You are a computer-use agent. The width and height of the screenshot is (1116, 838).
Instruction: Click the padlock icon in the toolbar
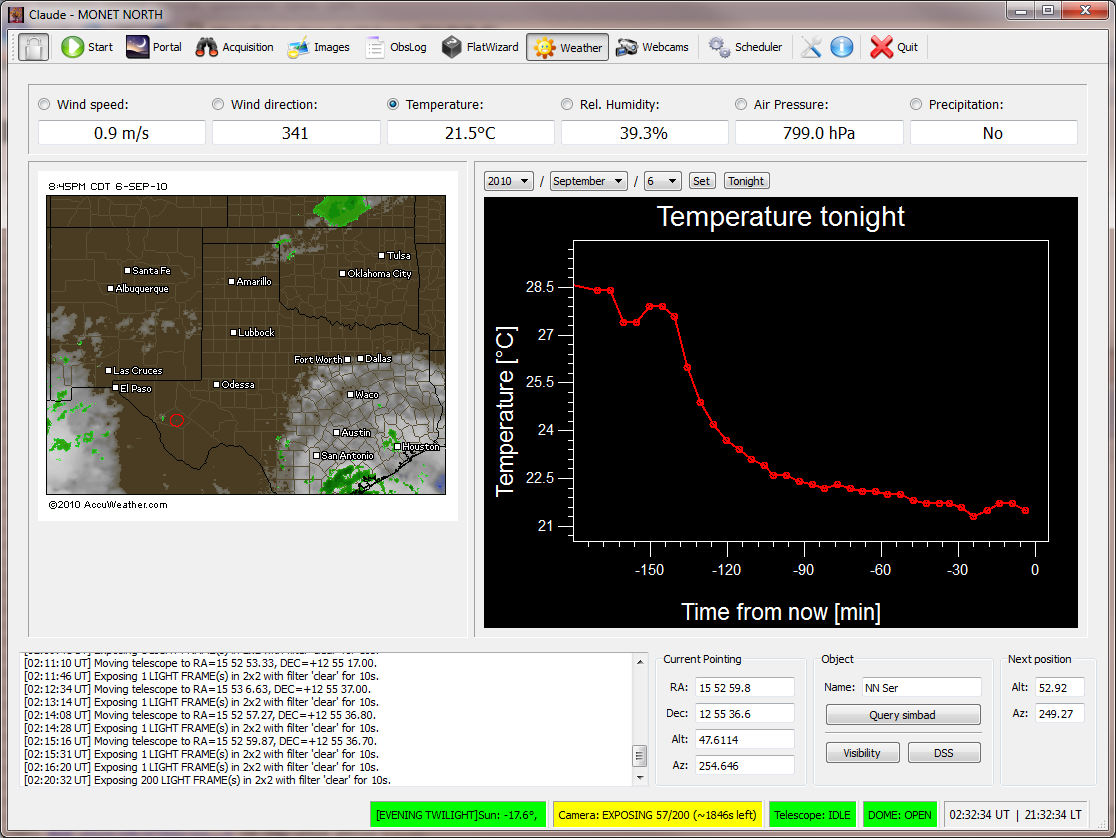(x=33, y=47)
